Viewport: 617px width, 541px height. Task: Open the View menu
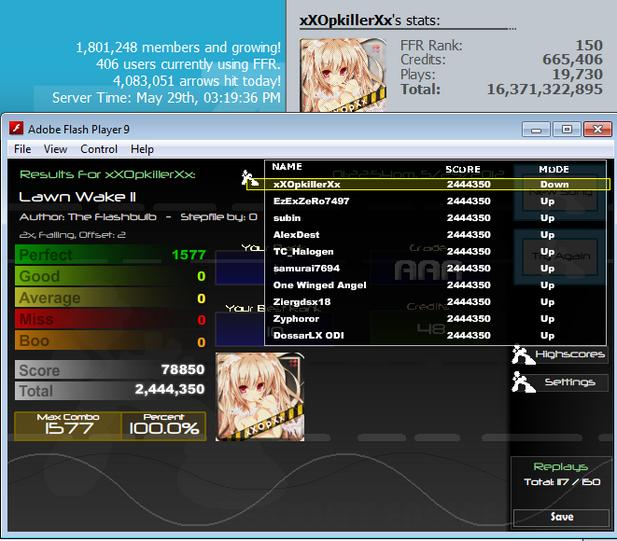[55, 149]
